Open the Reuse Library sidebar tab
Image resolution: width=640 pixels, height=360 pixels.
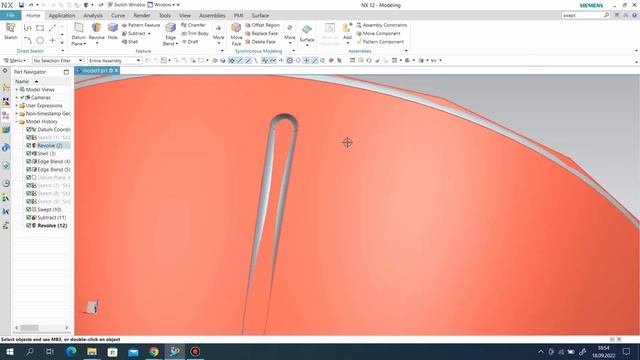[x=6, y=130]
